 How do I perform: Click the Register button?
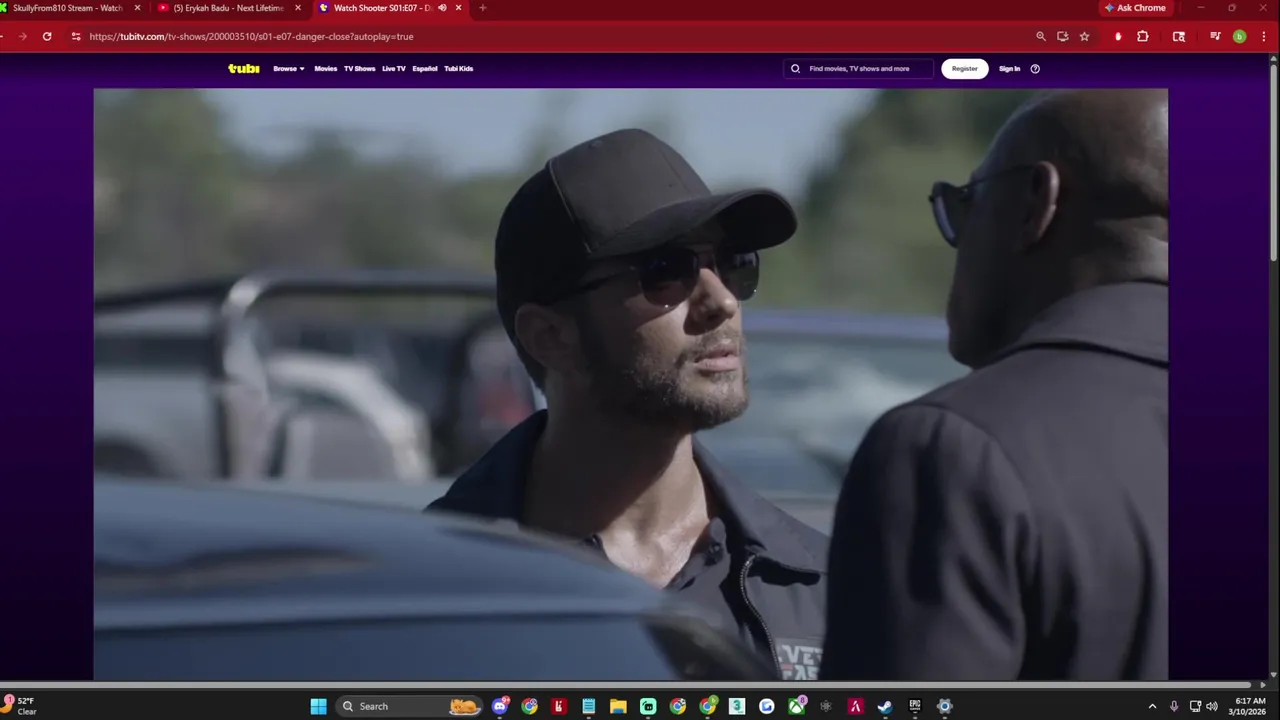[965, 69]
